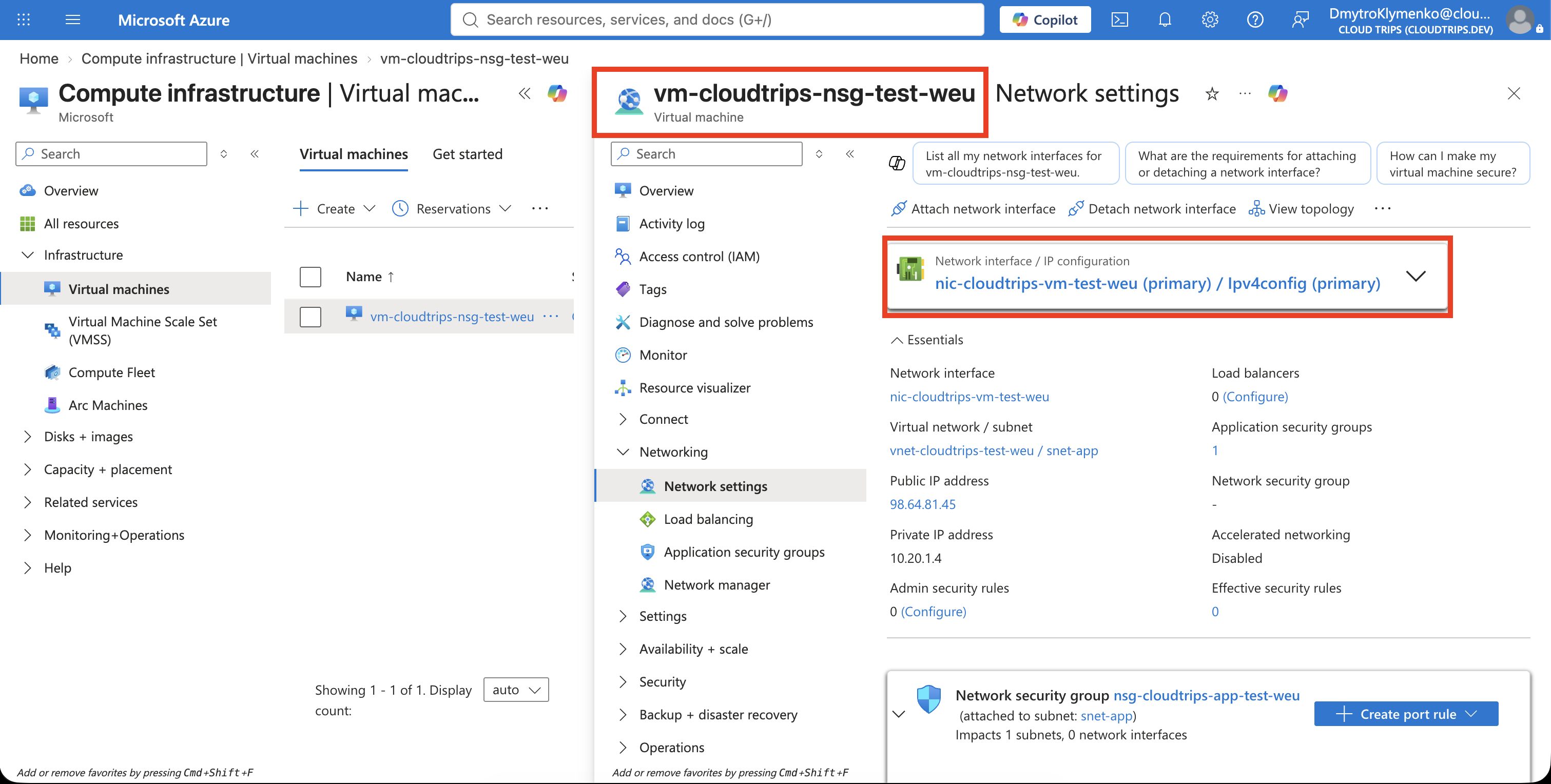Click Copilot icon in Compute infrastructure header
This screenshot has height=784, width=1551.
(x=557, y=94)
